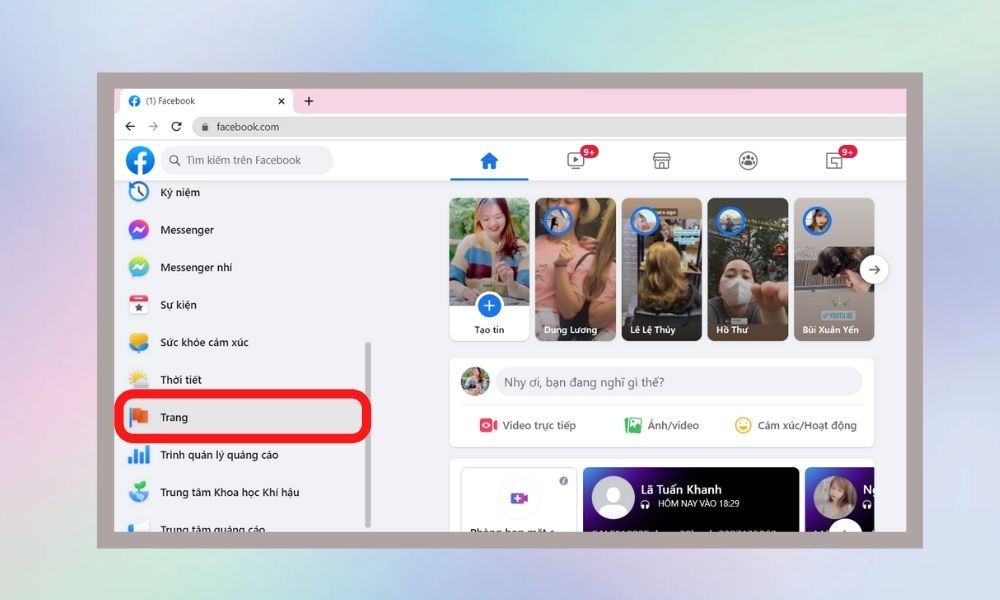The width and height of the screenshot is (1000, 600).
Task: Open the Tạo tin story card
Action: coord(489,269)
